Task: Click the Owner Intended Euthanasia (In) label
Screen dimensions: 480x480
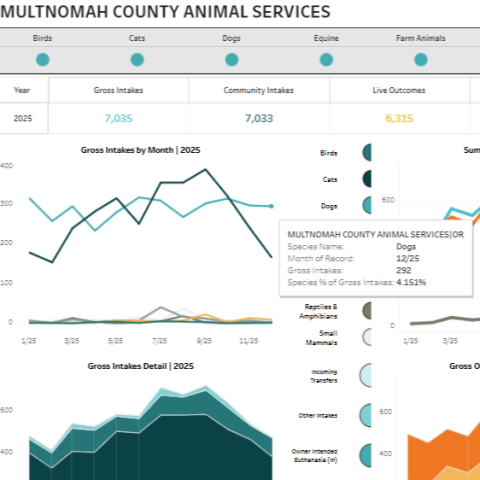Action: pos(315,456)
